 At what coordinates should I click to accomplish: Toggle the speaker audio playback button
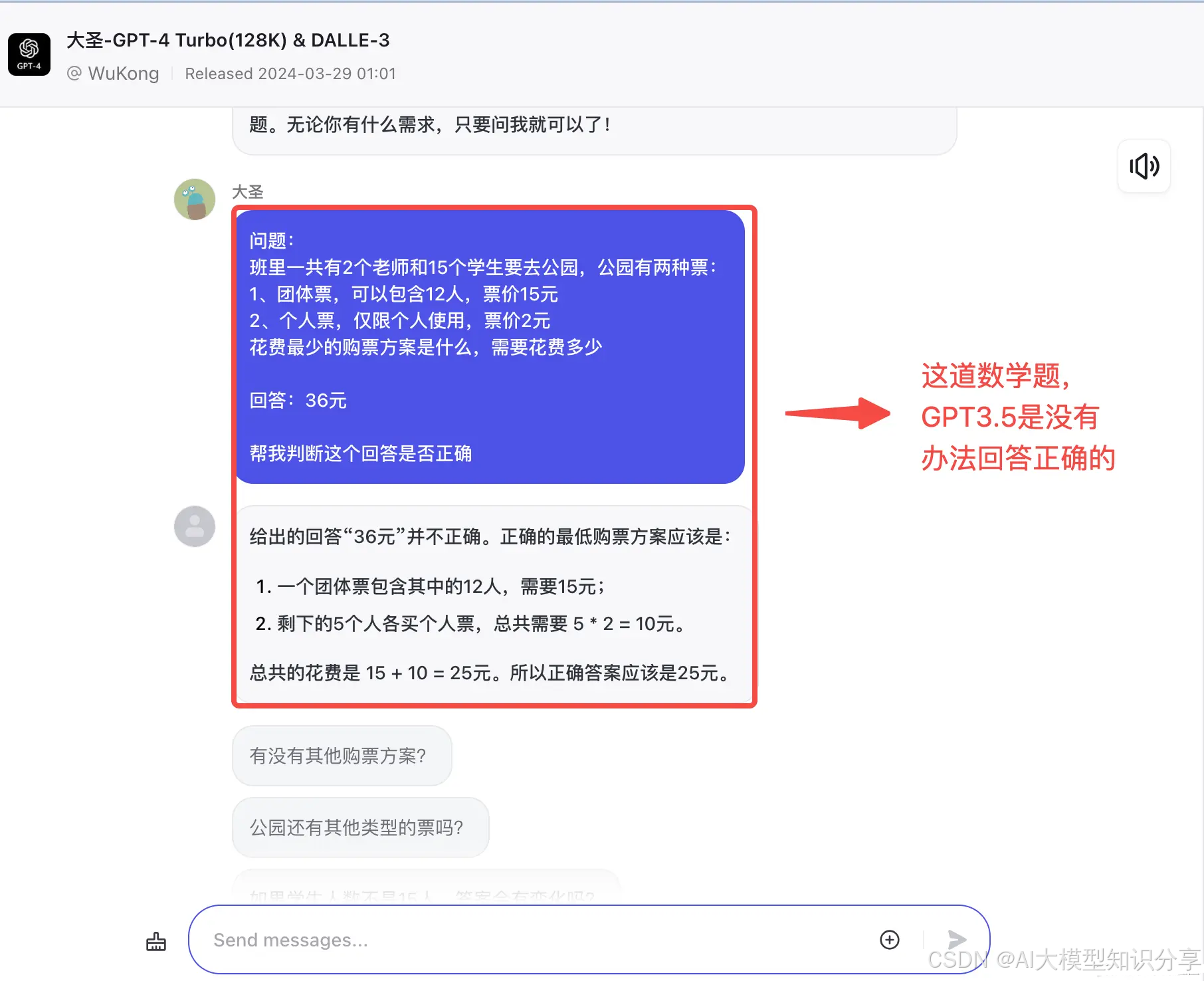click(x=1144, y=166)
